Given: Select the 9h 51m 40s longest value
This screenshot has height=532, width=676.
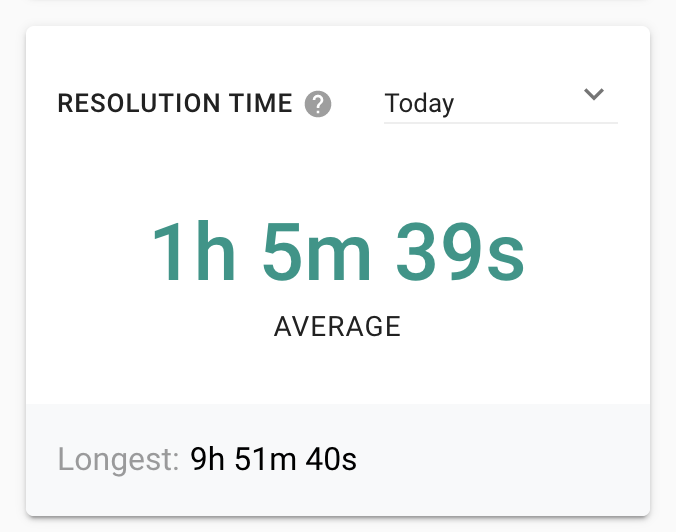Looking at the screenshot, I should pos(273,459).
